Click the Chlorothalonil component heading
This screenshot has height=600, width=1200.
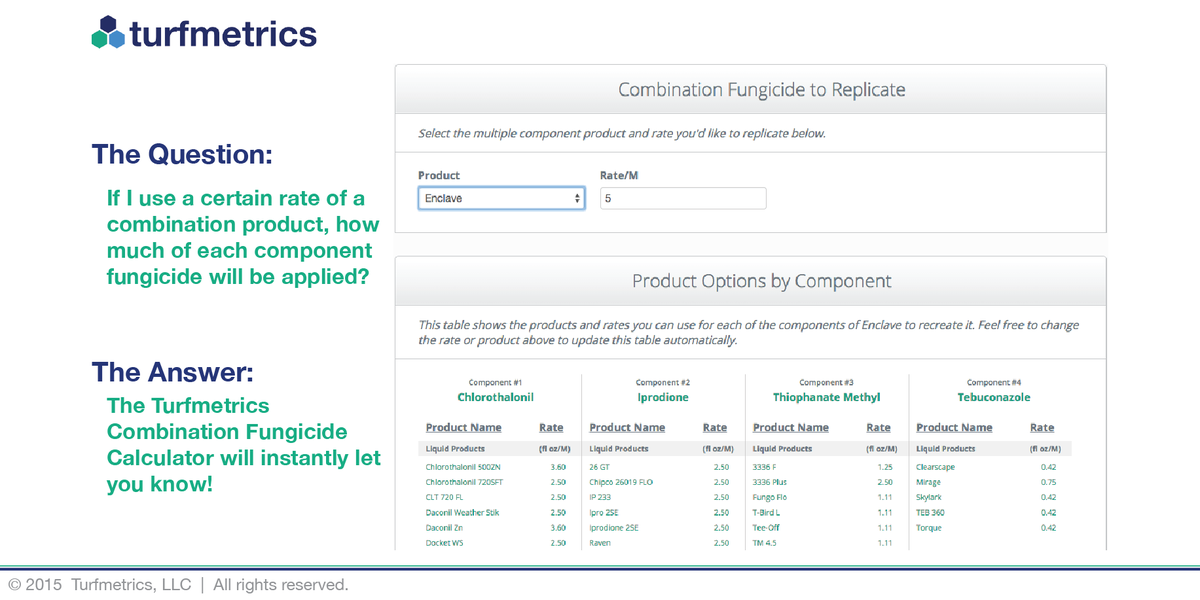(x=496, y=397)
